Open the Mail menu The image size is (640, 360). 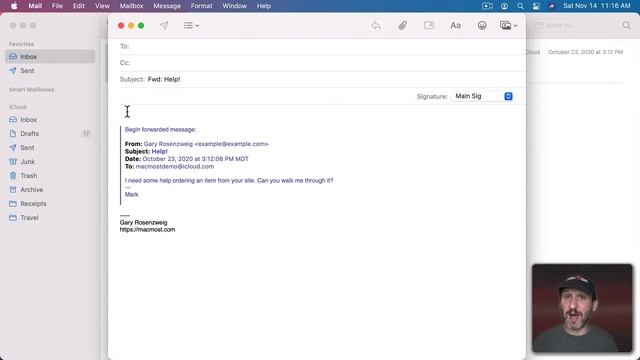click(x=35, y=6)
